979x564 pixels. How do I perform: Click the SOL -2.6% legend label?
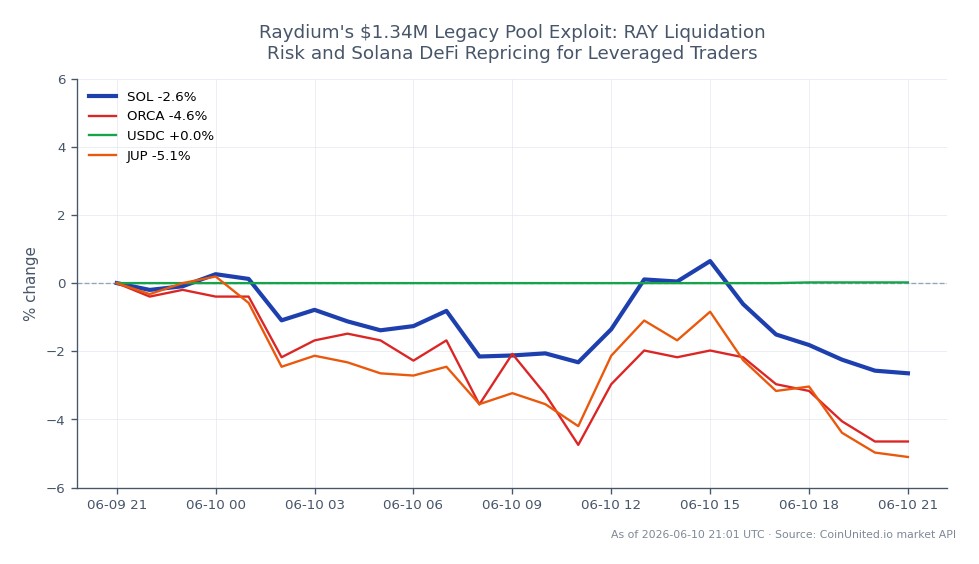click(161, 97)
